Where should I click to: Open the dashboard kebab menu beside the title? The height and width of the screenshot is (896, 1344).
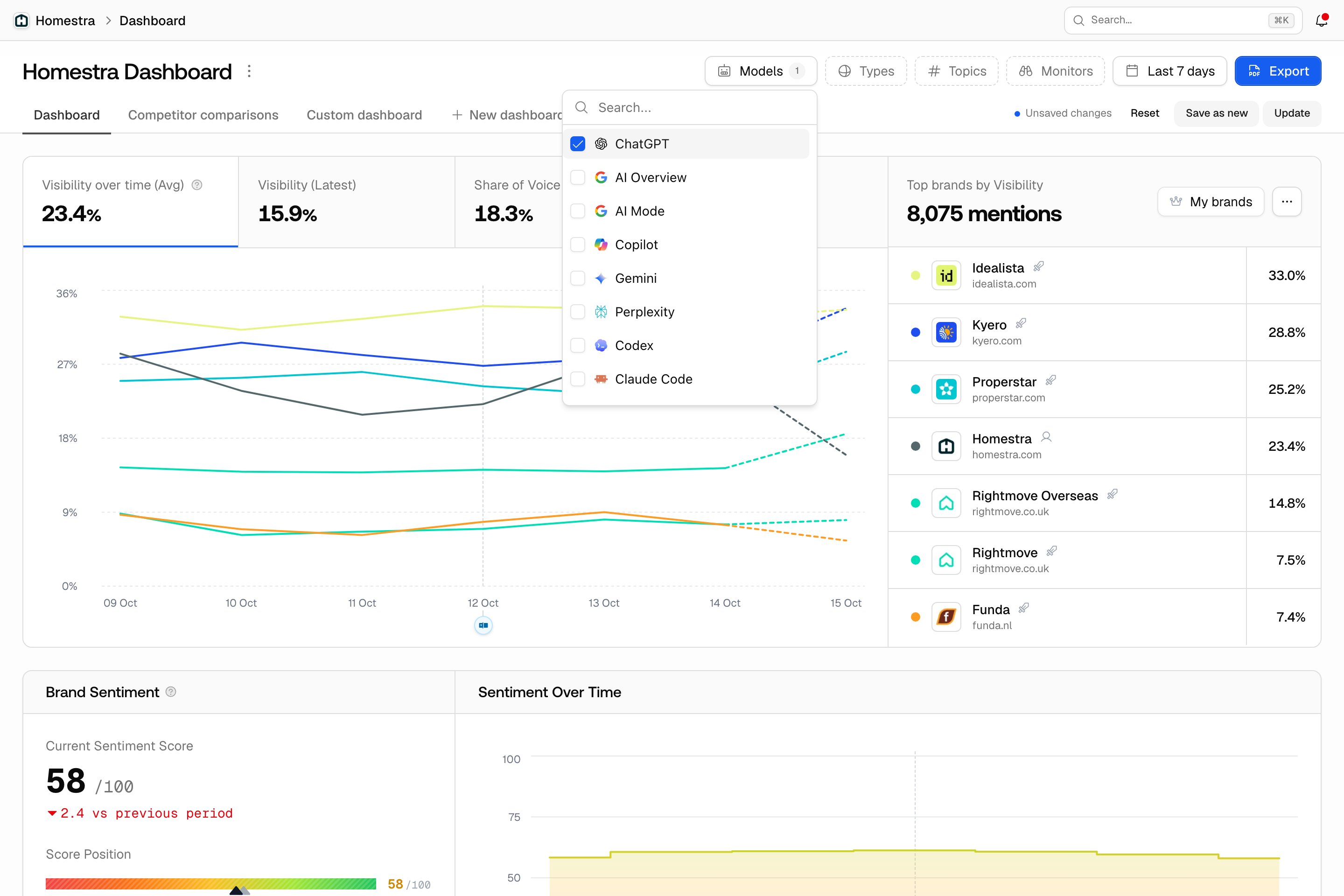pos(249,71)
